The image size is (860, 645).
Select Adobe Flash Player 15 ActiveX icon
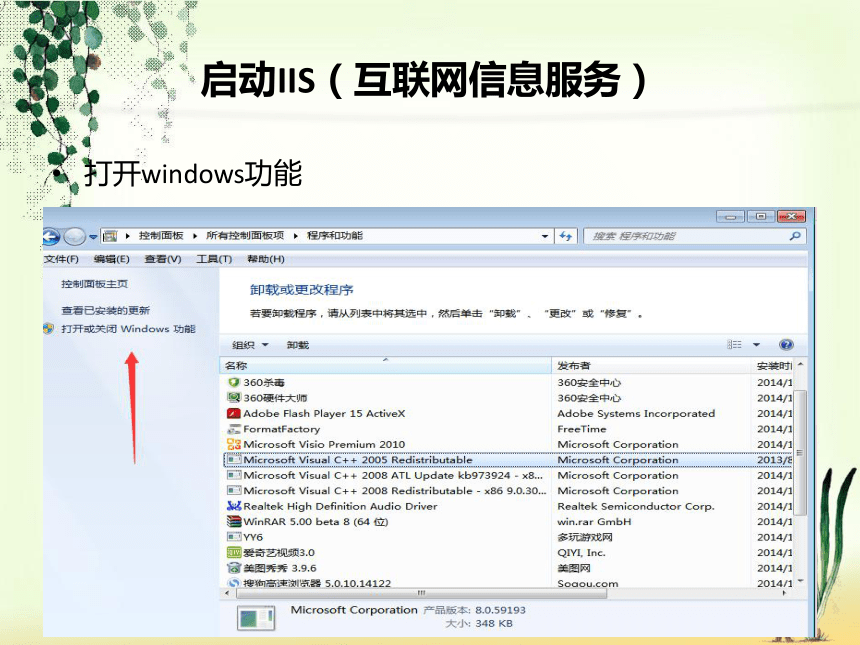pyautogui.click(x=234, y=413)
